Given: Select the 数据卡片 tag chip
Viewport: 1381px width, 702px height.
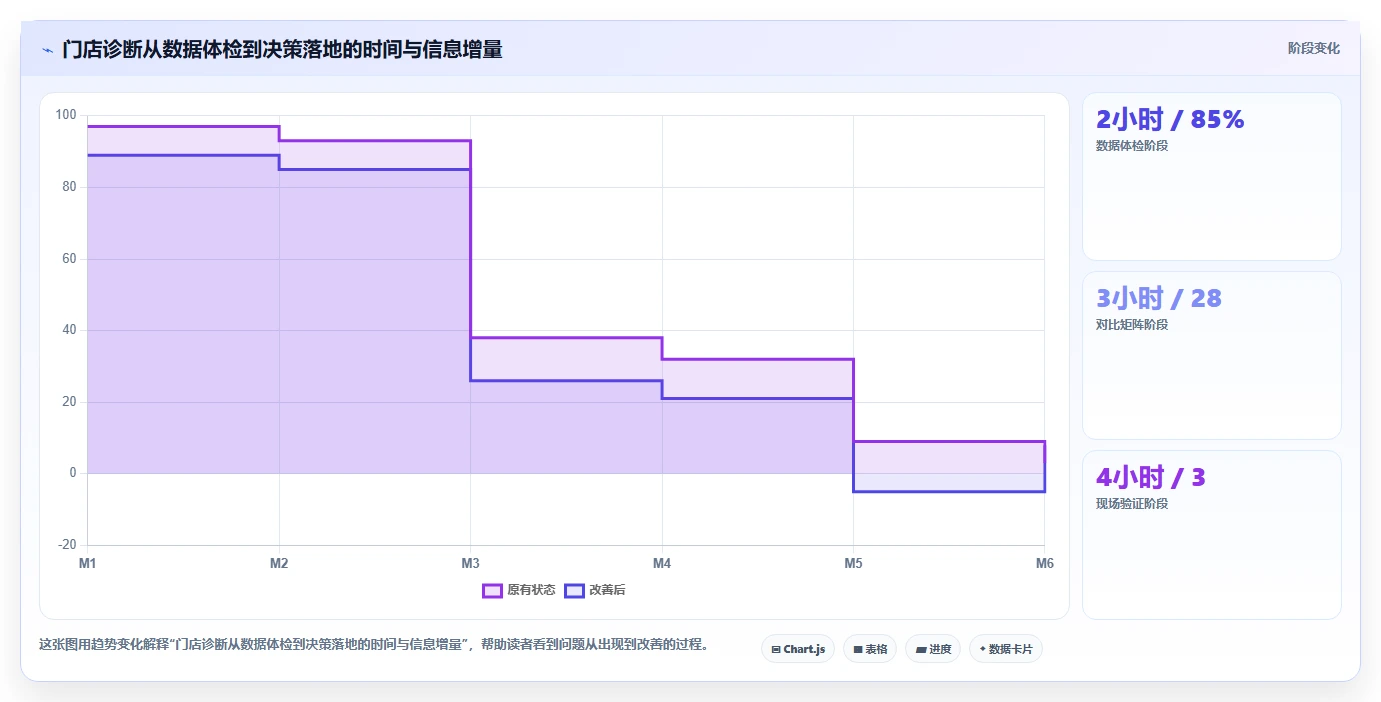Looking at the screenshot, I should point(1006,649).
